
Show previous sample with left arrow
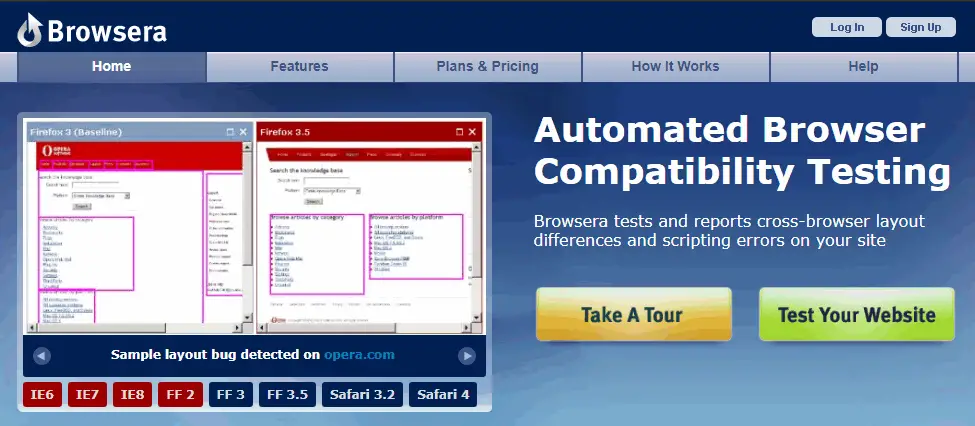tap(42, 356)
